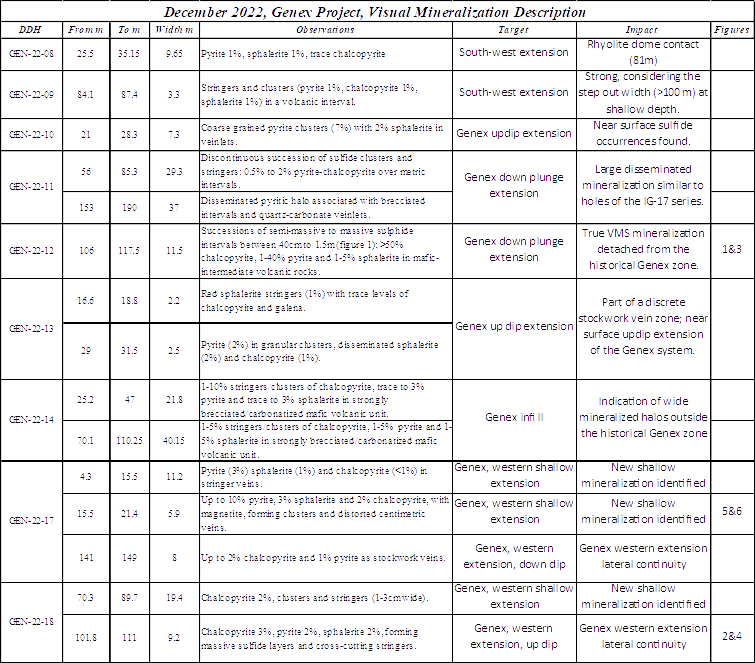Click 'Strong, considering the step out' cell
The height and width of the screenshot is (663, 755).
(643, 92)
